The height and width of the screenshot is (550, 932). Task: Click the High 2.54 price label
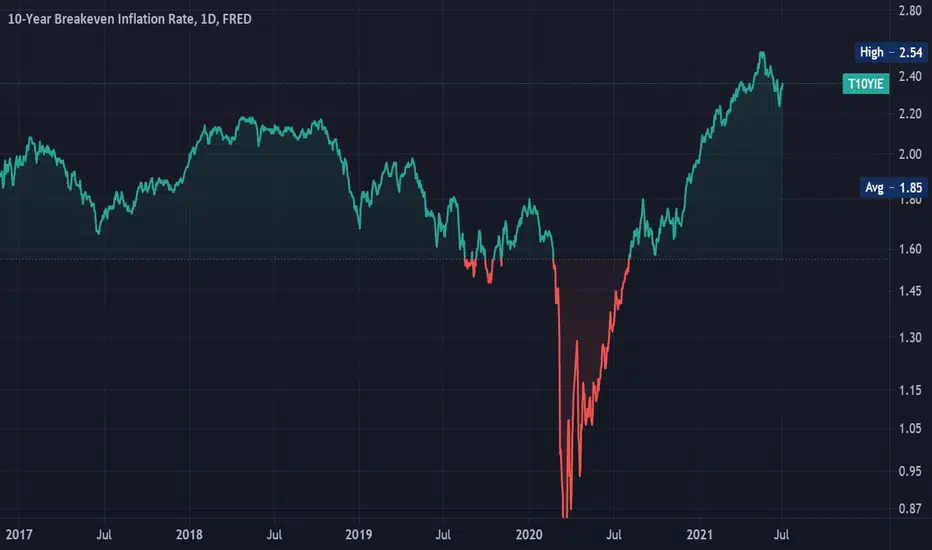point(890,52)
